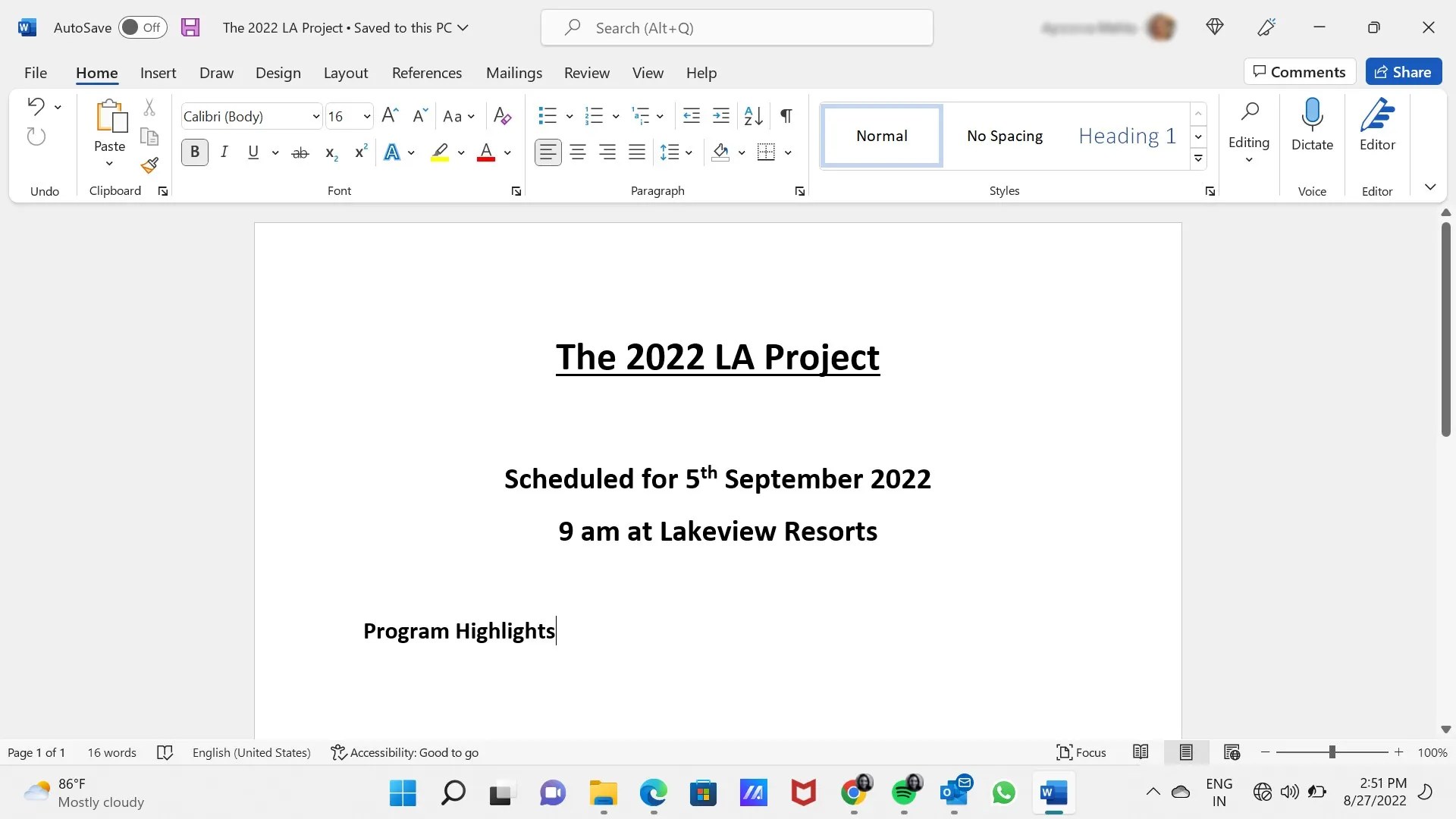1456x819 pixels.
Task: Open the Clear All Formatting tool
Action: [x=501, y=116]
